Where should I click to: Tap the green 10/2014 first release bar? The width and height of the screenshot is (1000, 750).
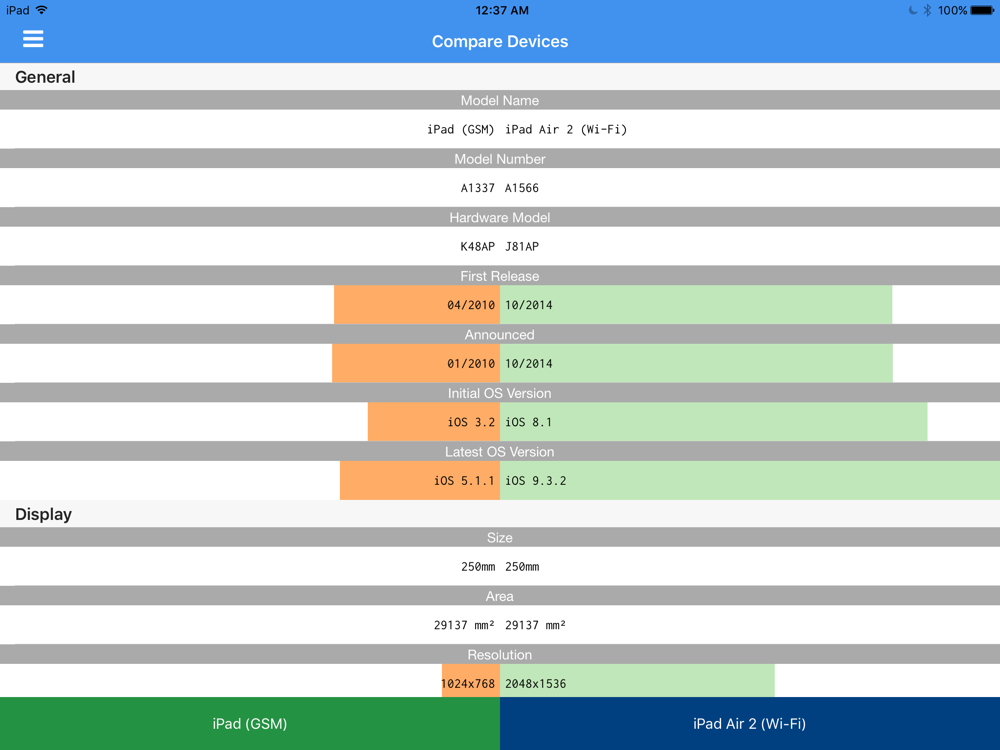[696, 305]
